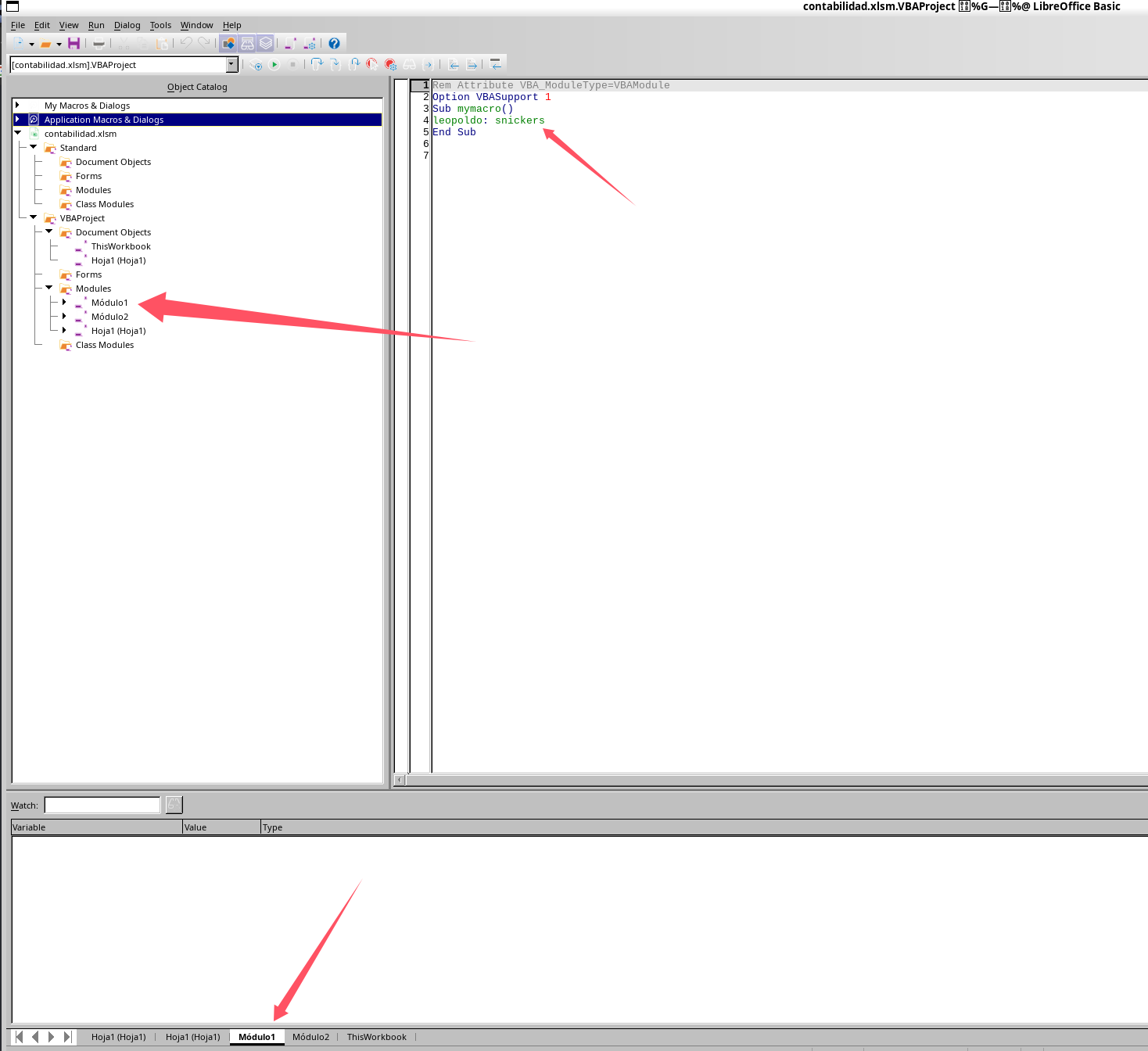Click the Save icon in toolbar
Screen dimensions: 1148x1051
click(x=74, y=44)
